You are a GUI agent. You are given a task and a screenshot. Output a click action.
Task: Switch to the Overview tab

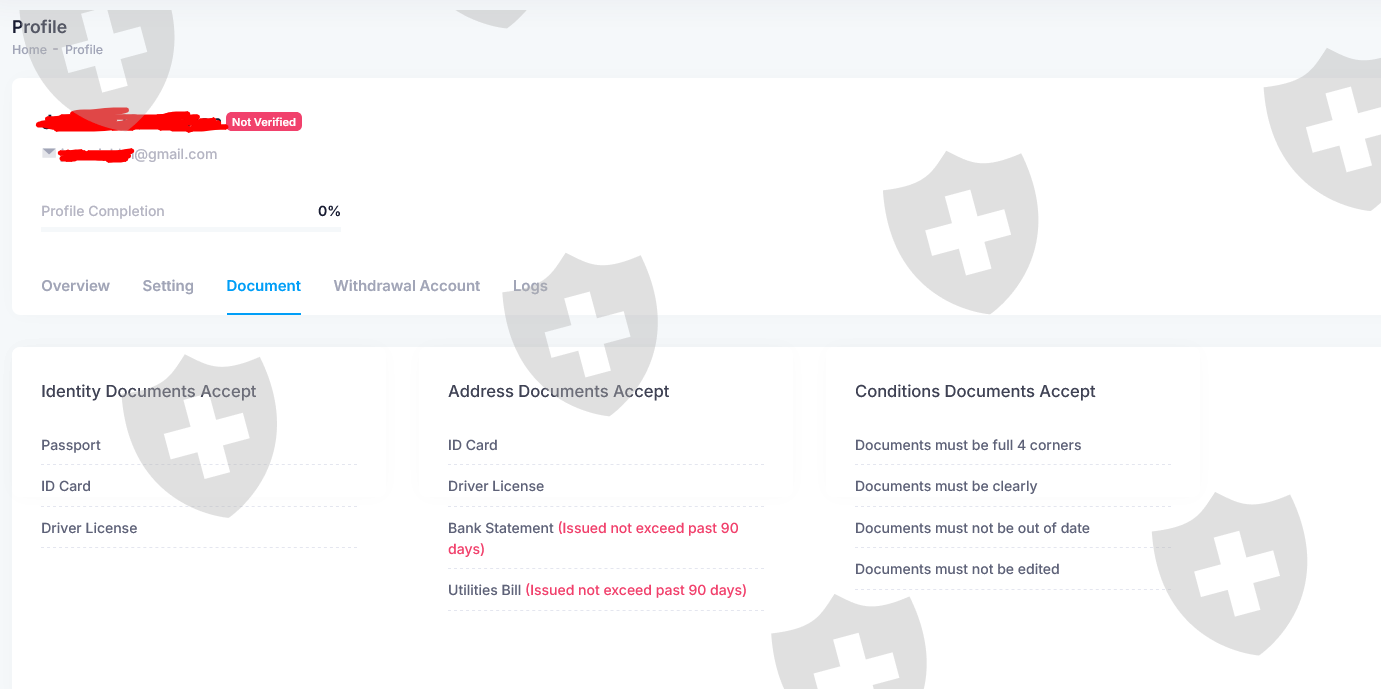point(75,286)
